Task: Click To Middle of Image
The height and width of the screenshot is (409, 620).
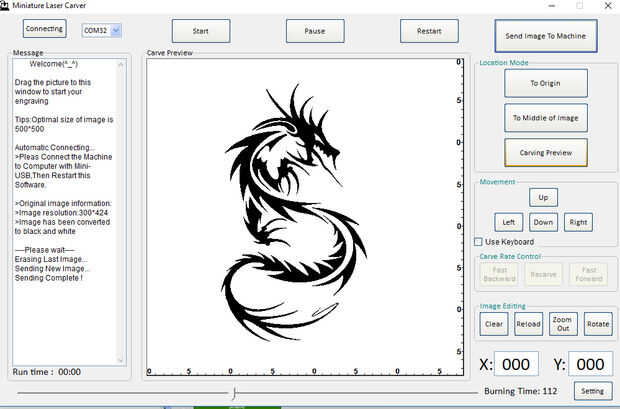Action: pos(546,118)
